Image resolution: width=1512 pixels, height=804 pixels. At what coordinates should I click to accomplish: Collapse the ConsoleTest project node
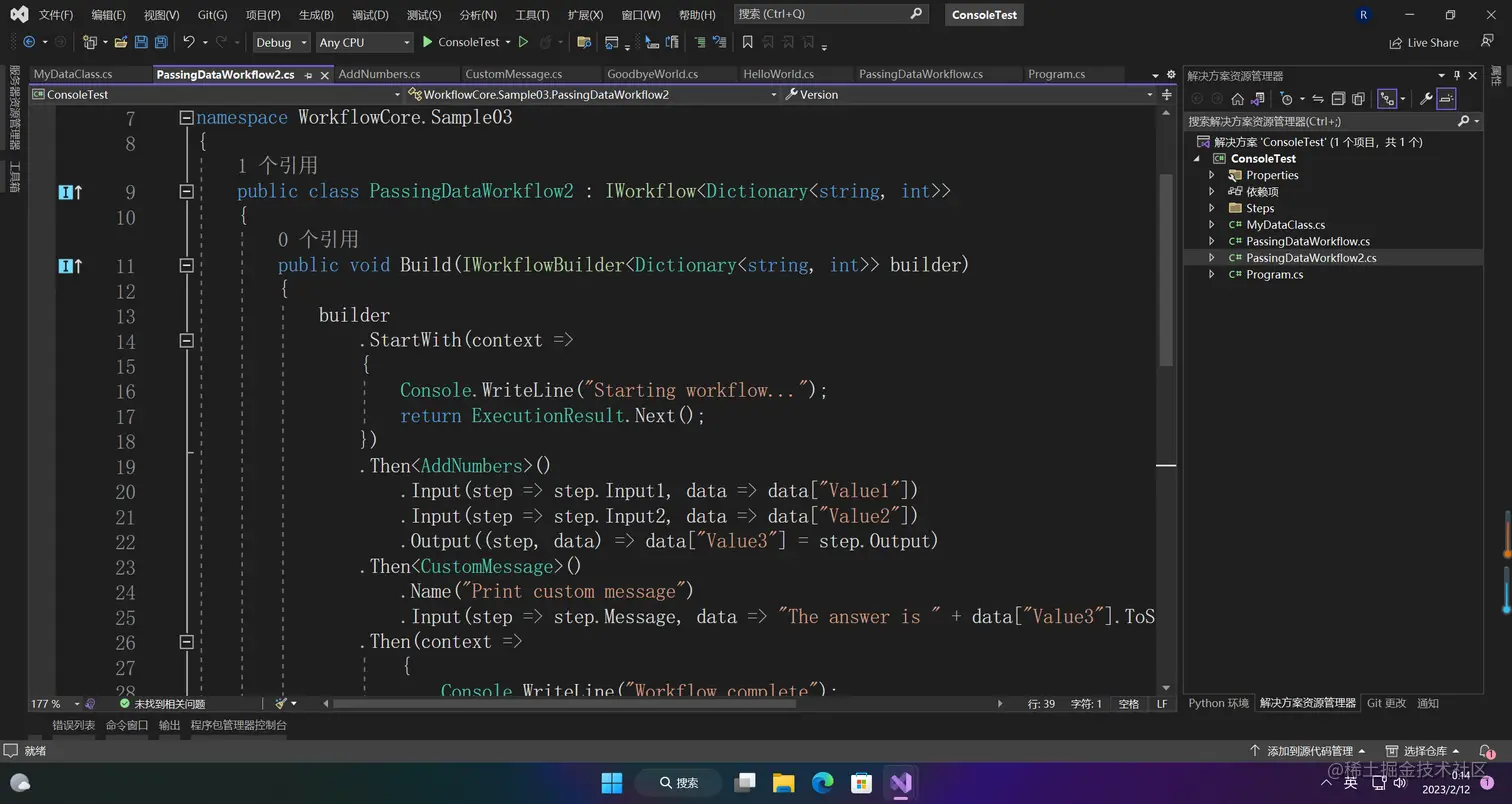point(1197,158)
